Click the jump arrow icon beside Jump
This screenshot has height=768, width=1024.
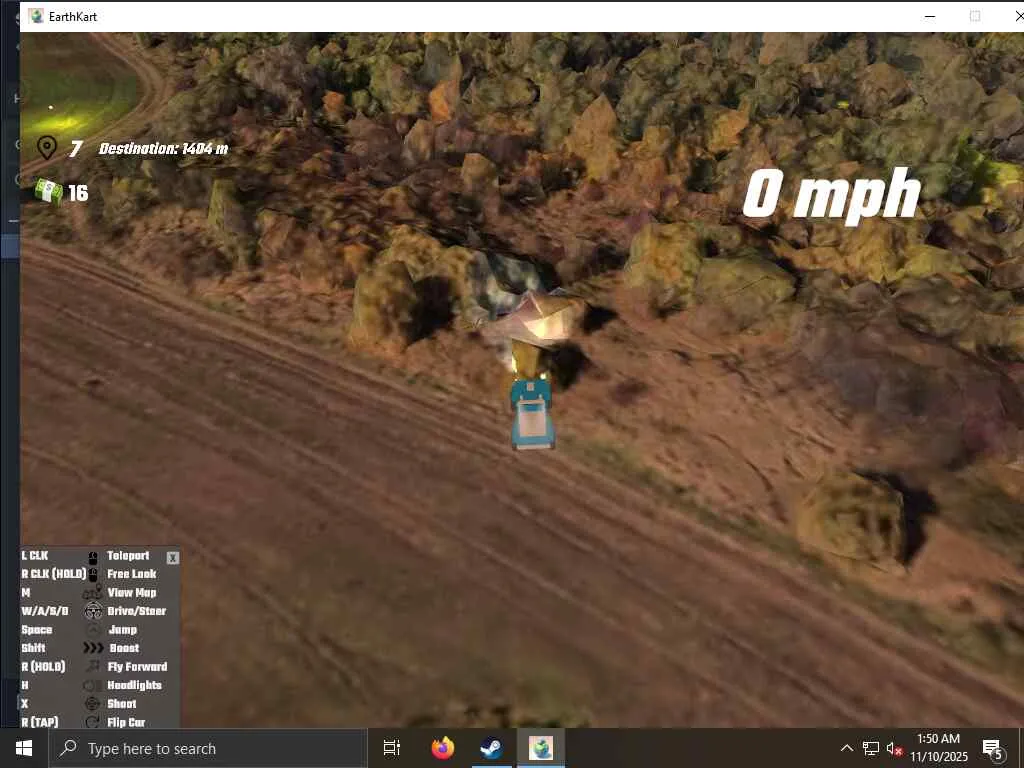(93, 630)
